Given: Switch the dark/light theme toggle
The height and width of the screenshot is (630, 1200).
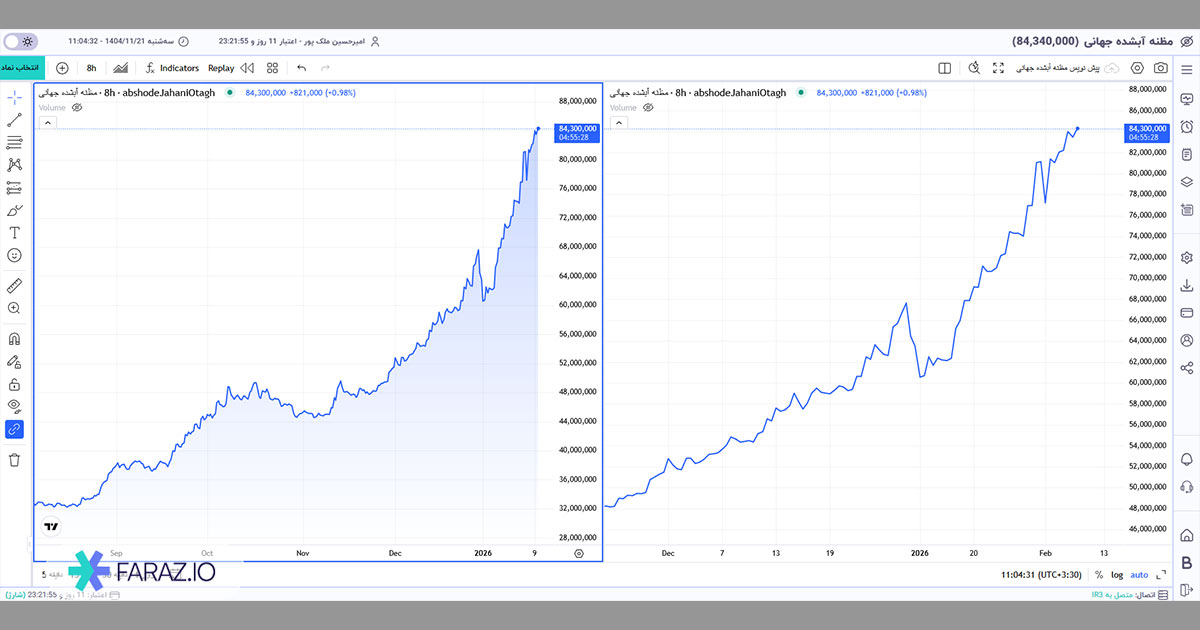Looking at the screenshot, I should pos(20,41).
